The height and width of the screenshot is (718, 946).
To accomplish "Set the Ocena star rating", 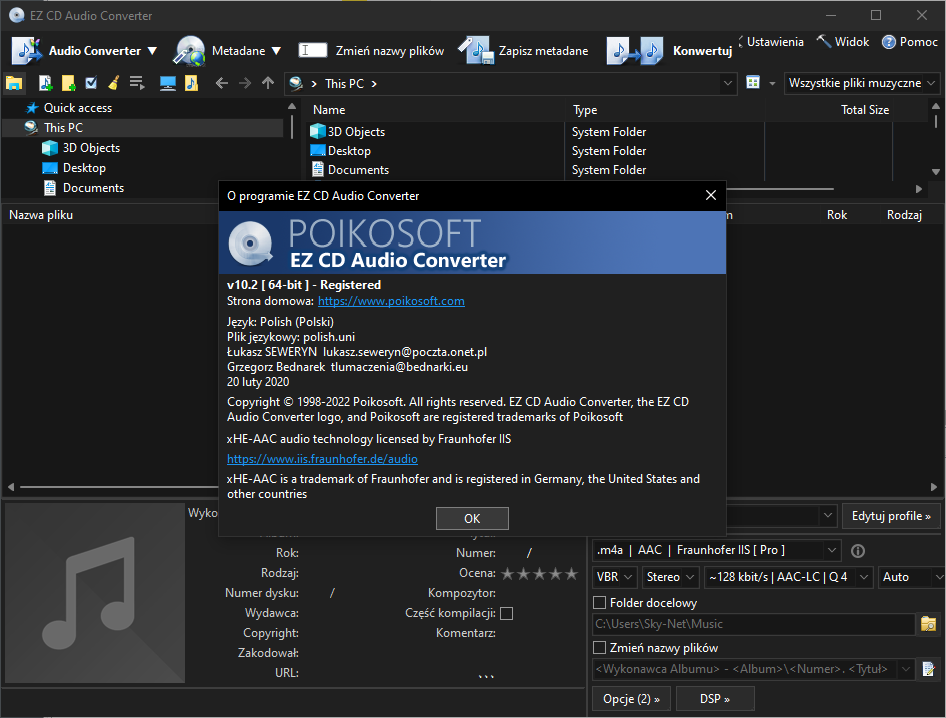I will point(539,573).
